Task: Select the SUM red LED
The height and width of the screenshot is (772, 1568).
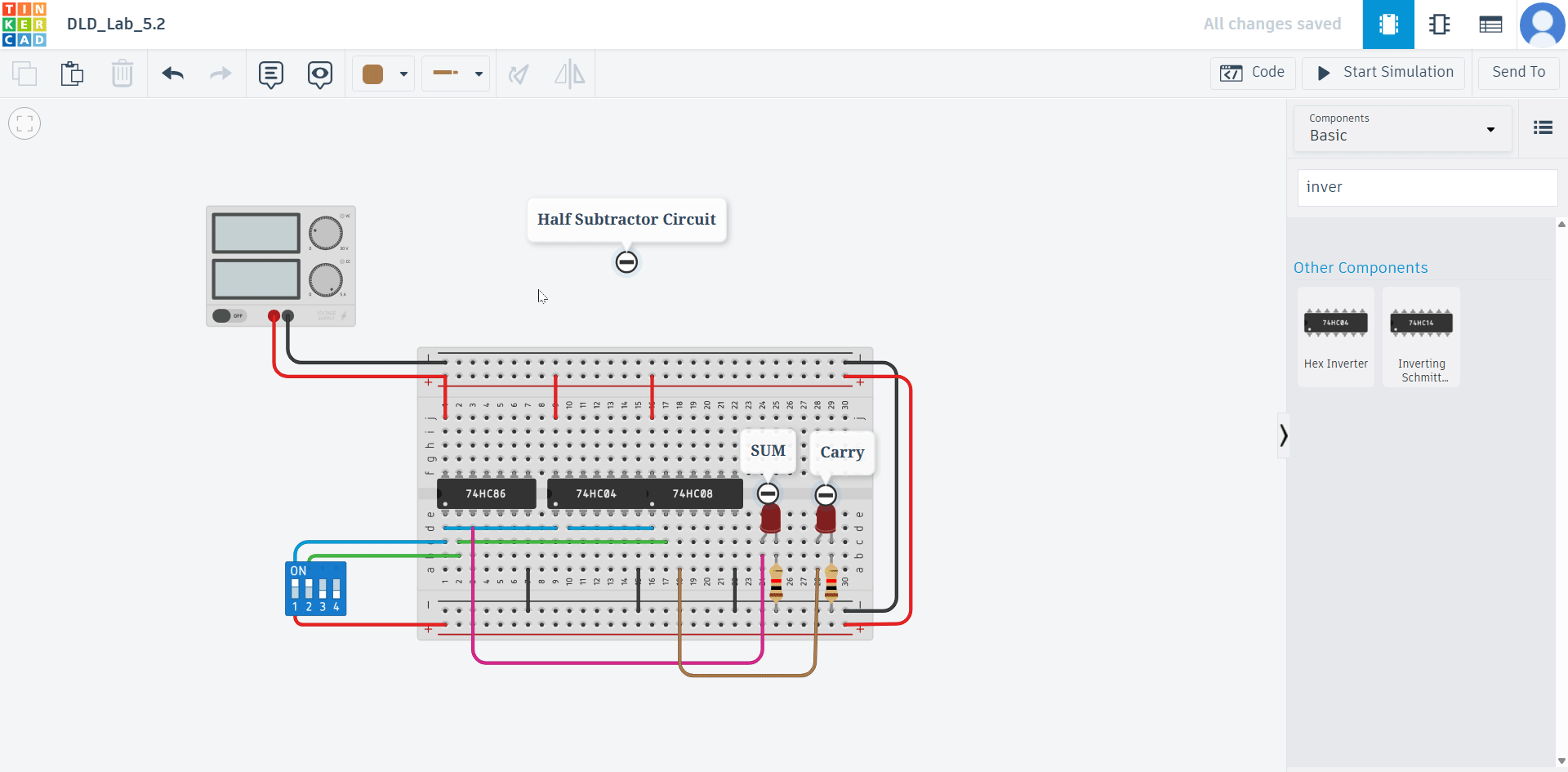Action: (x=770, y=520)
